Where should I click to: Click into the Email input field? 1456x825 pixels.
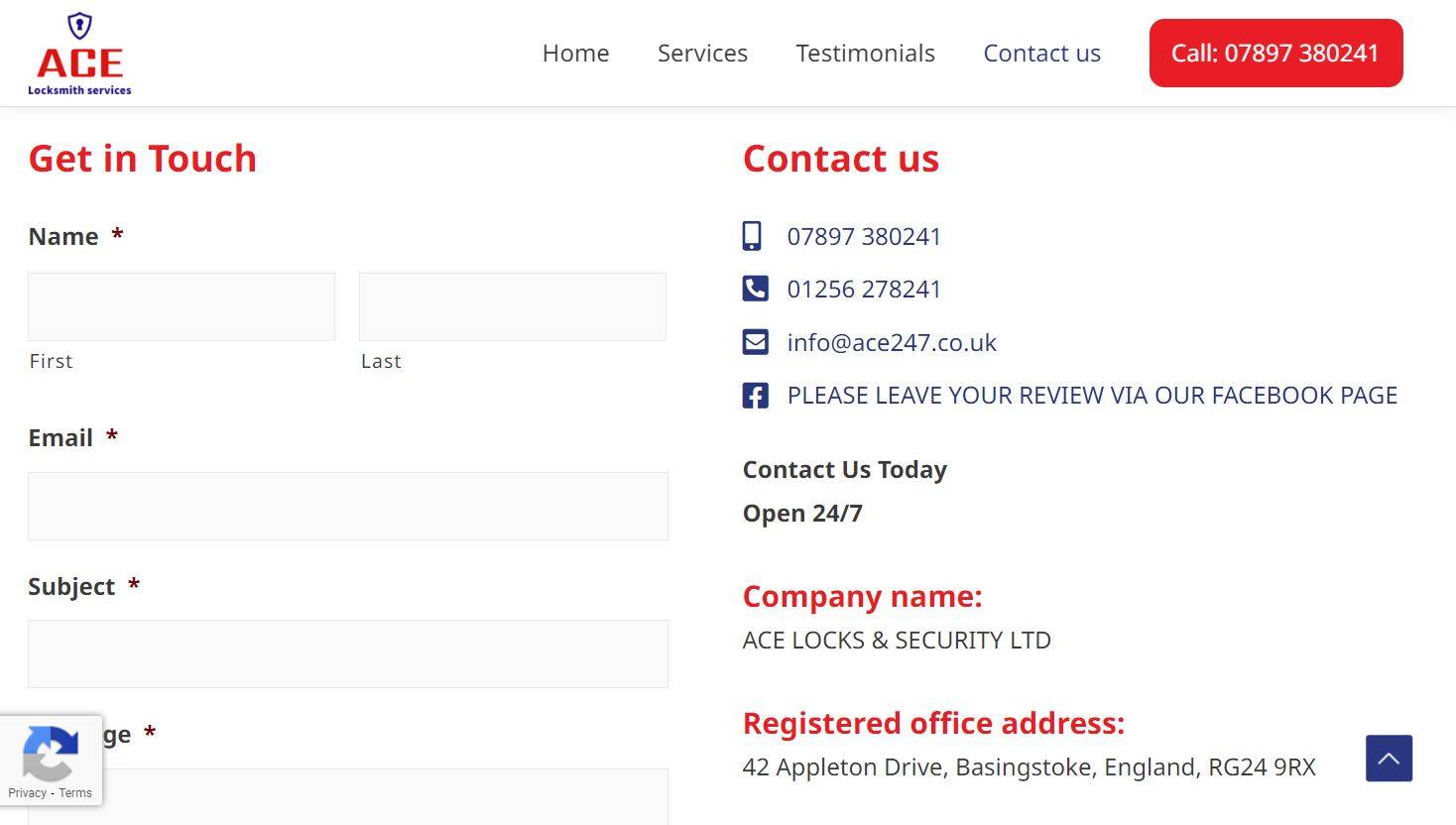point(348,507)
